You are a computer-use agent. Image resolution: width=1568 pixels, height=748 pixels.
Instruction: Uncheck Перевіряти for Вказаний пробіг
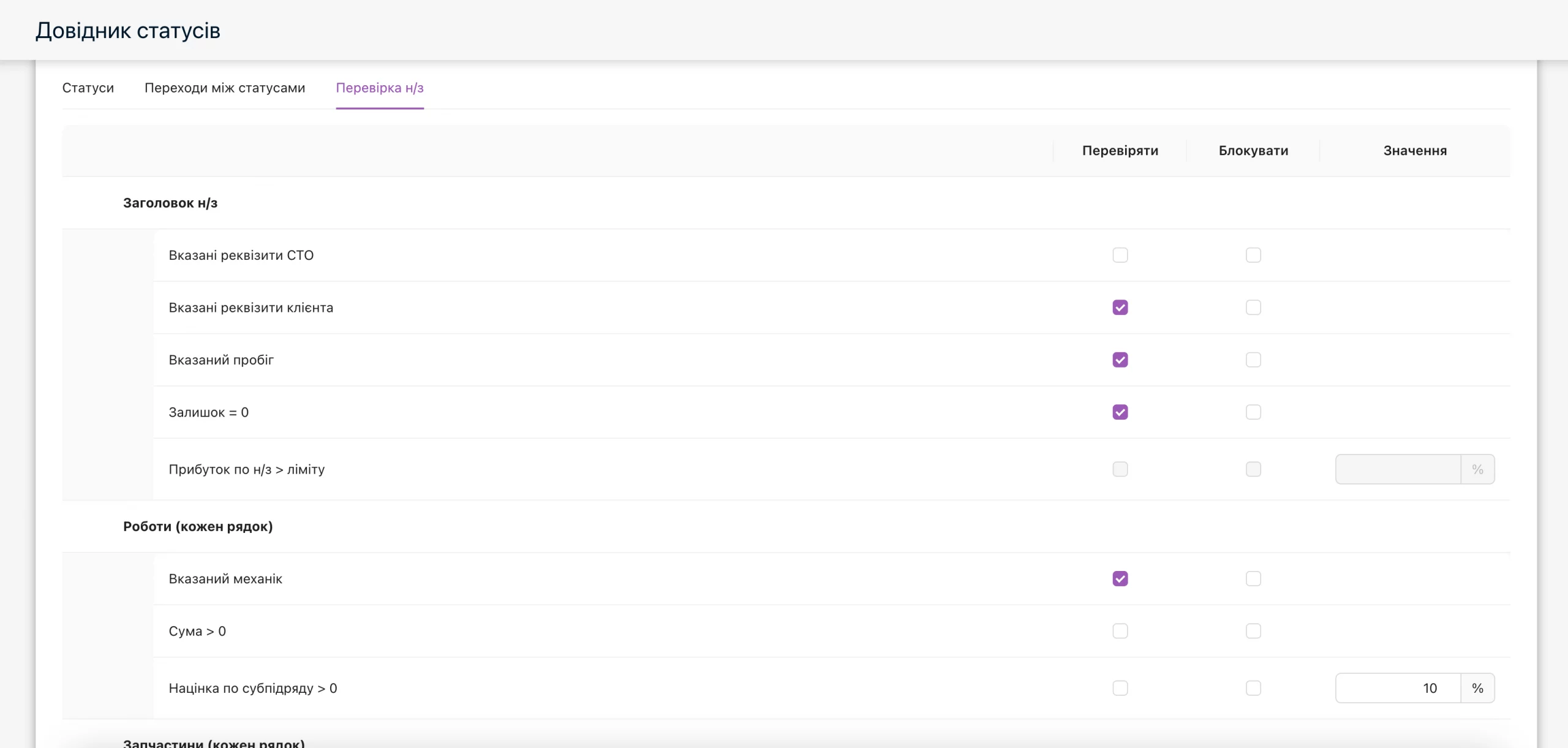tap(1120, 360)
